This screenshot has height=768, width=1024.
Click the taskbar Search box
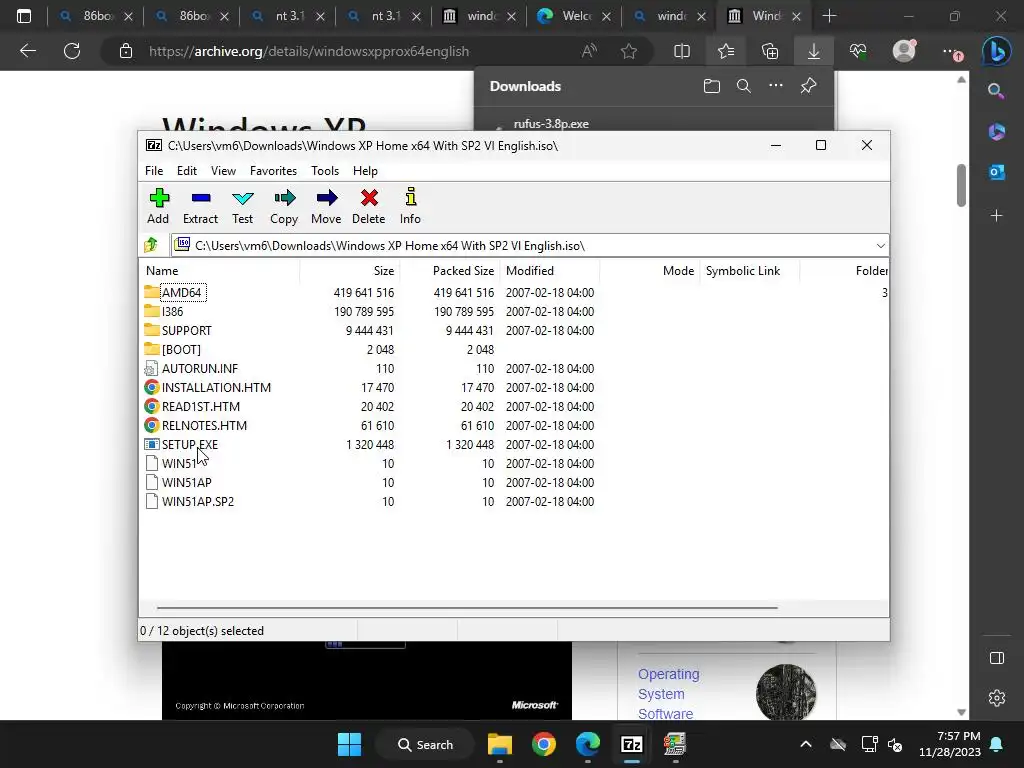425,744
